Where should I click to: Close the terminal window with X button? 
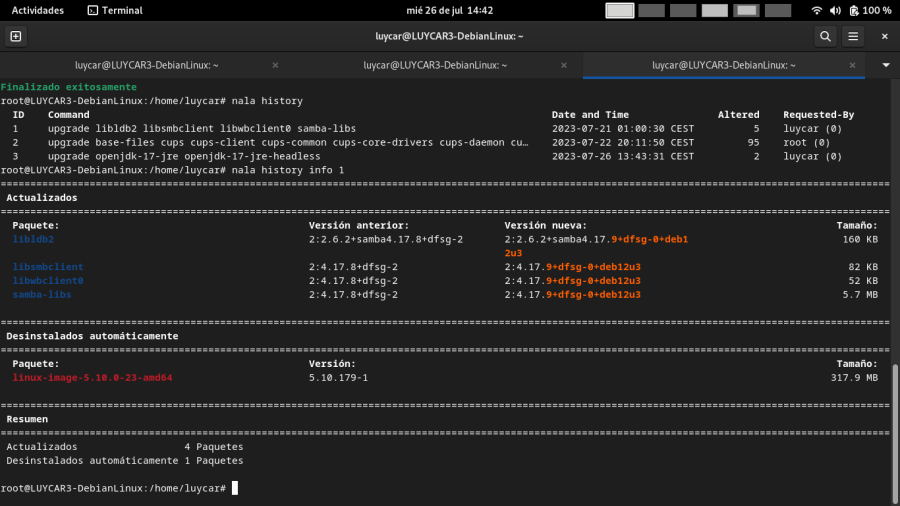point(885,36)
